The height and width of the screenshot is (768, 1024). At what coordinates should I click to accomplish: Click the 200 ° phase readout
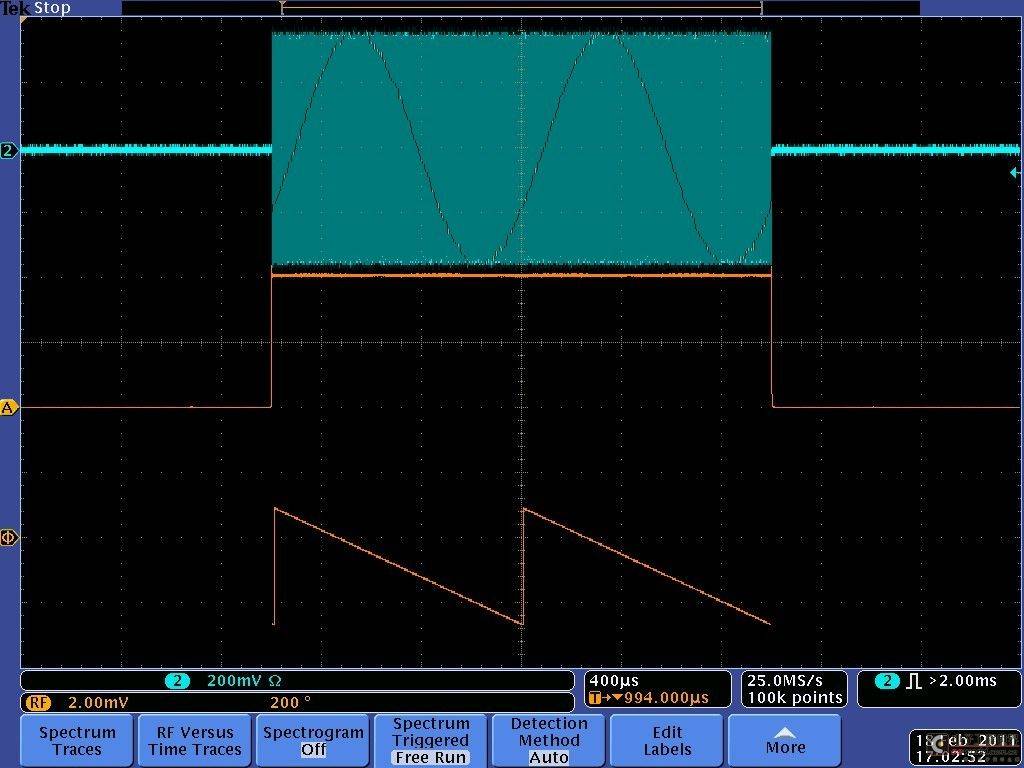(291, 703)
